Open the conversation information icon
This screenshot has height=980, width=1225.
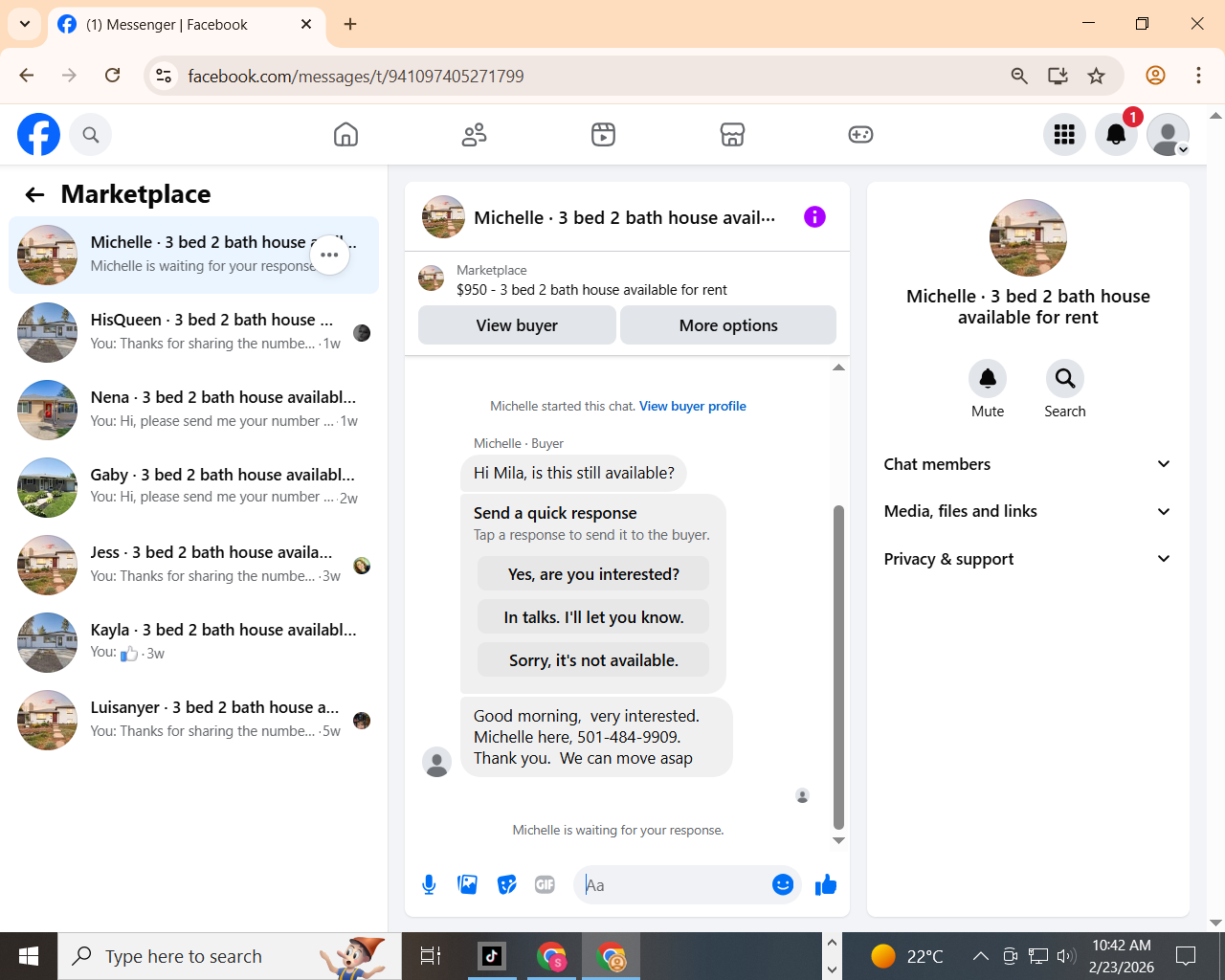pyautogui.click(x=814, y=217)
